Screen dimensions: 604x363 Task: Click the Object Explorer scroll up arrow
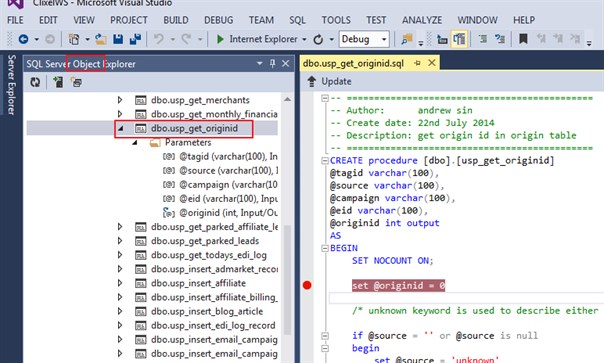coord(287,99)
